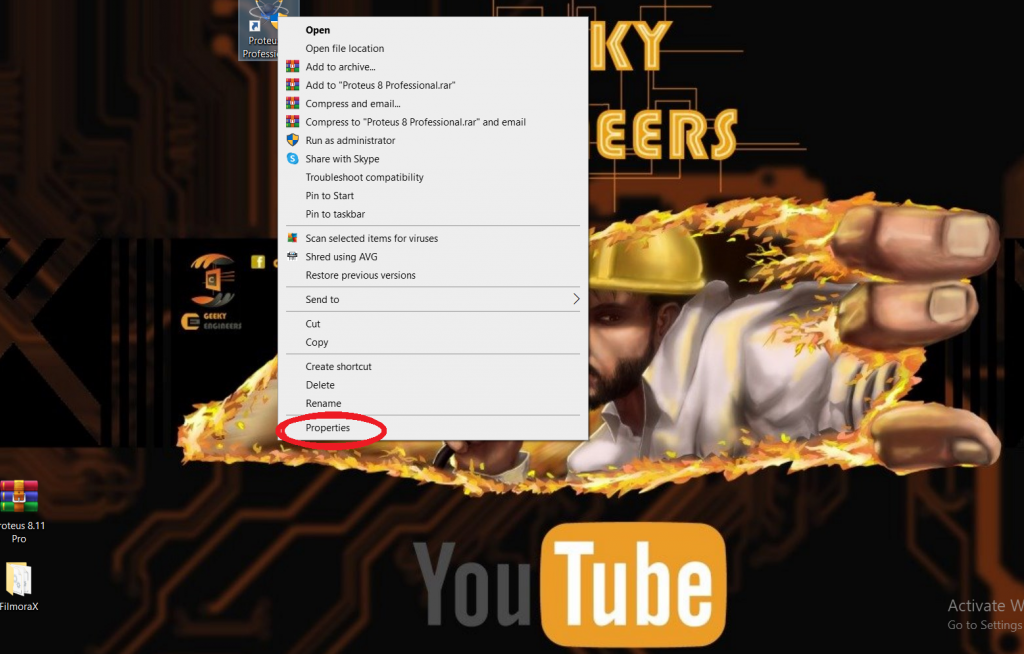
Task: Select Compress to "Proteus 8 Professional.rar" and email
Action: tap(433, 122)
